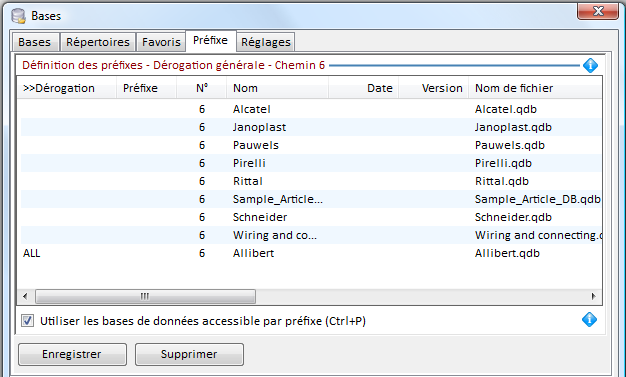This screenshot has height=377, width=626.
Task: Select the Pirelli row name
Action: coord(249,163)
